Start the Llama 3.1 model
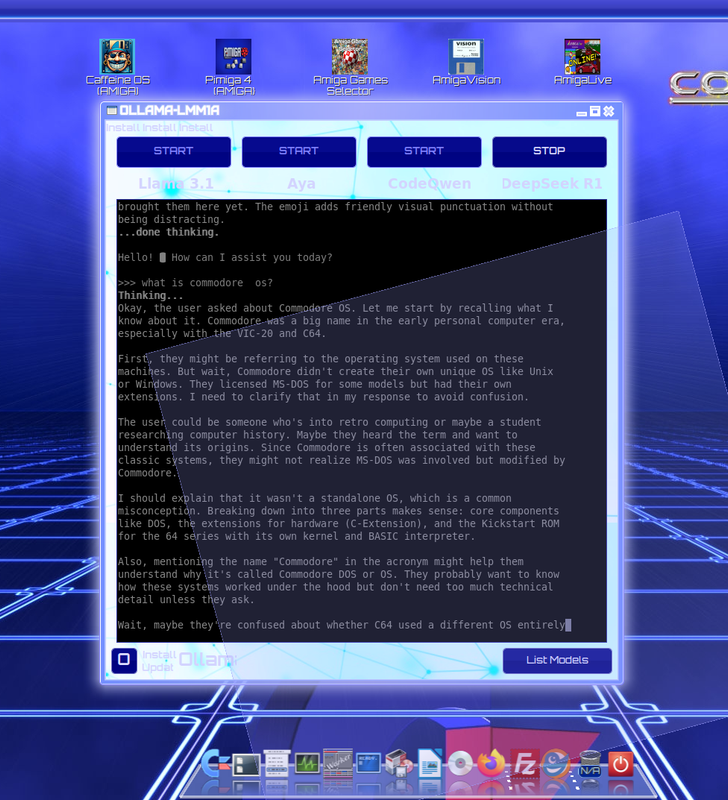 [173, 152]
